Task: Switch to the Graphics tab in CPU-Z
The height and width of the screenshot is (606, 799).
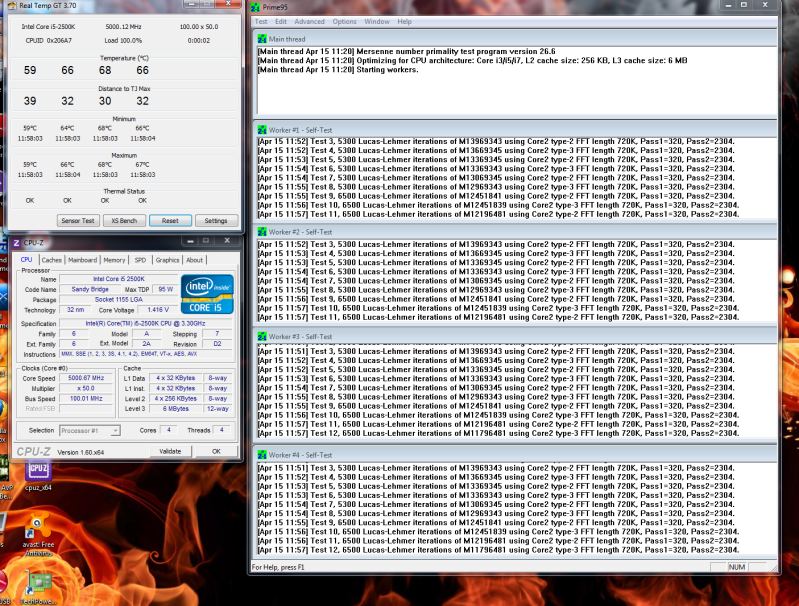Action: coord(168,260)
